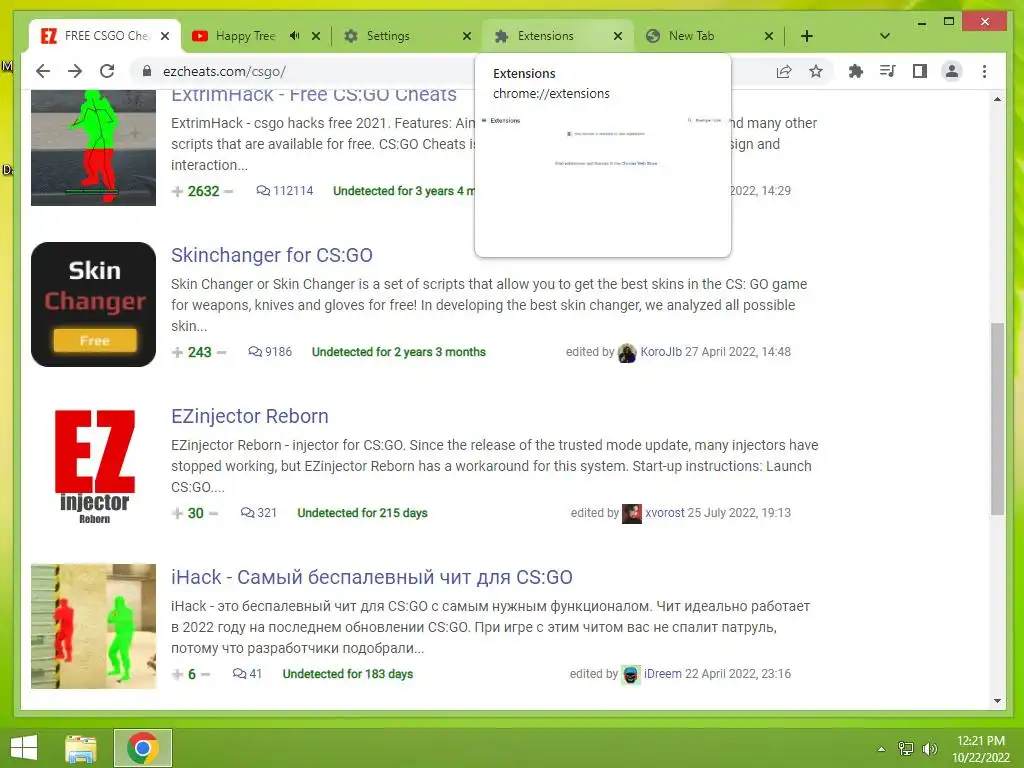Downvote ExtrimHack with the minus icon

pyautogui.click(x=228, y=191)
